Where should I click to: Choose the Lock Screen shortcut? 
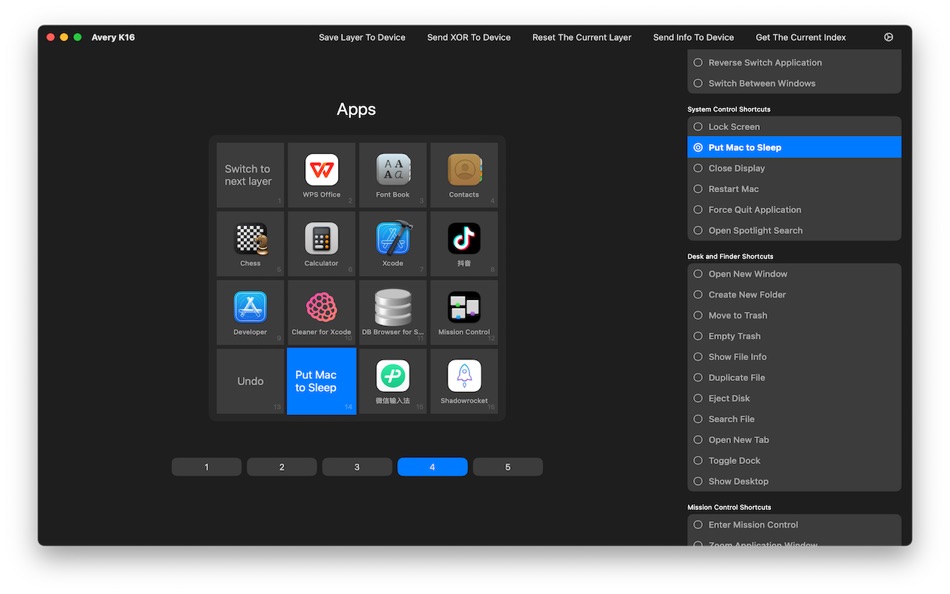pyautogui.click(x=794, y=127)
